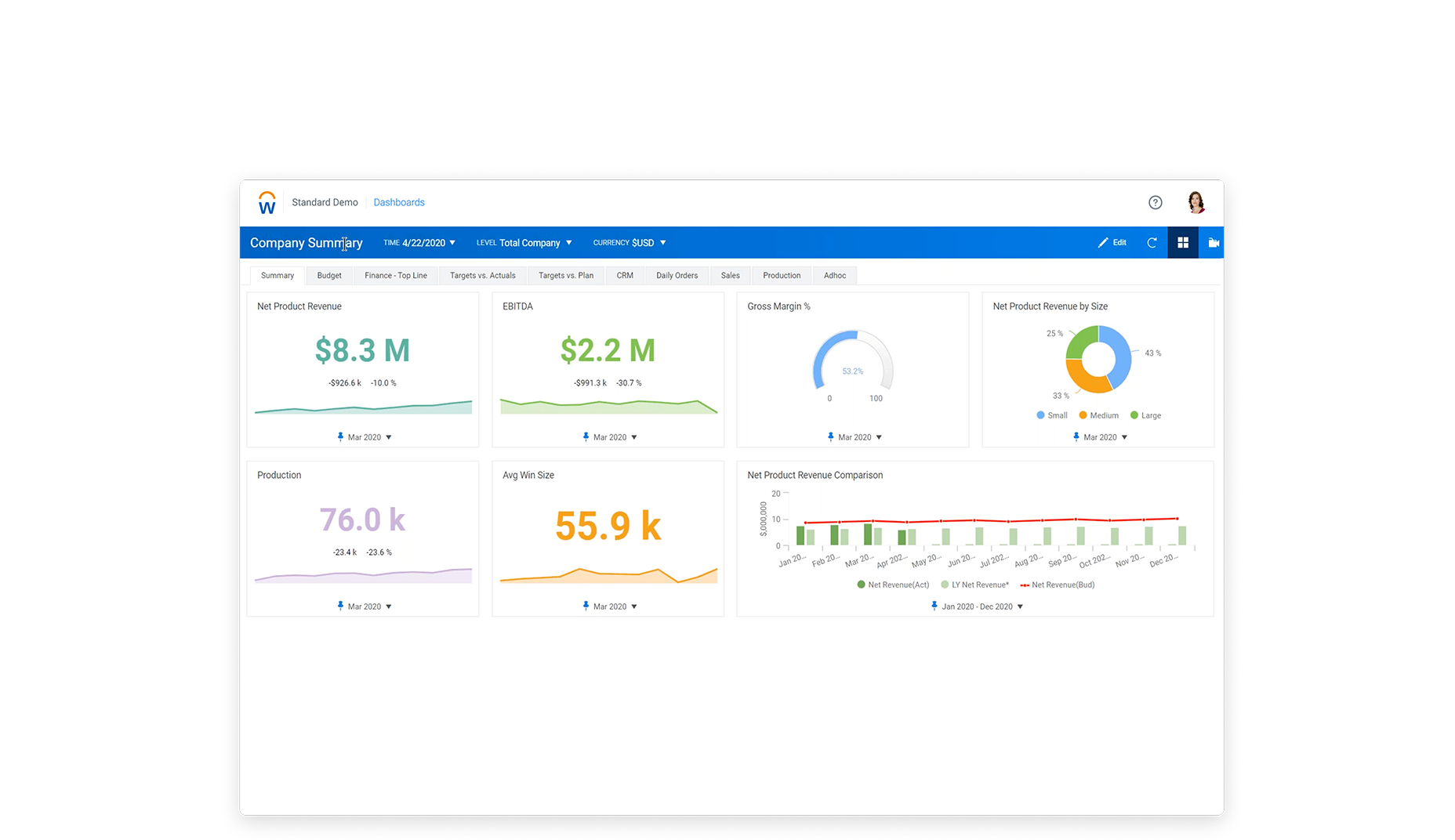Follow the Dashboards breadcrumb link
1455x840 pixels.
[399, 203]
